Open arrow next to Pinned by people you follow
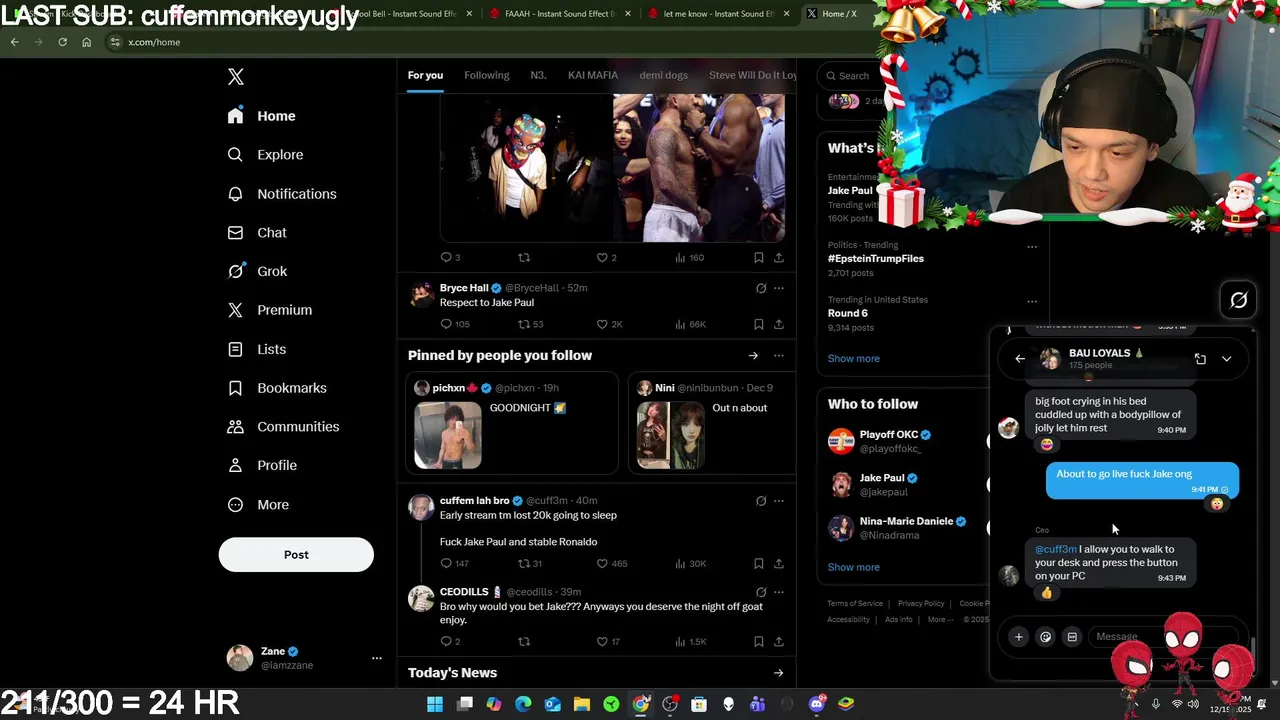This screenshot has height=720, width=1280. [x=753, y=355]
